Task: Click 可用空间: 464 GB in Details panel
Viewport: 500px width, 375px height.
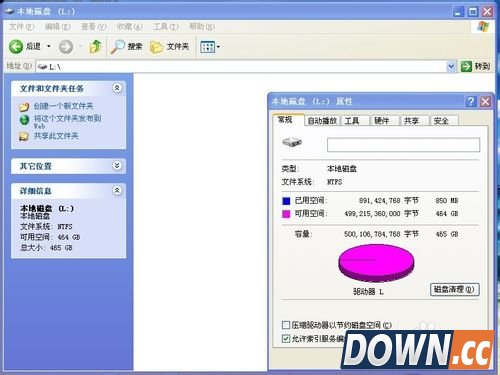Action: point(50,237)
